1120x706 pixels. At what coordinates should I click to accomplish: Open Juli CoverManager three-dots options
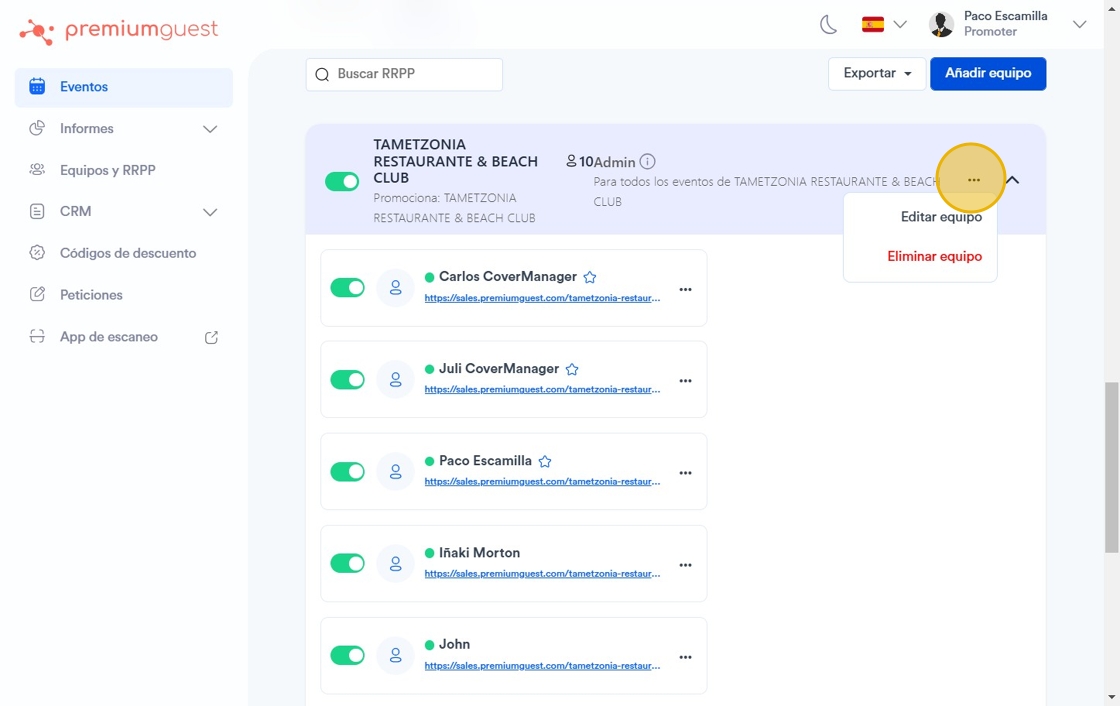(685, 381)
